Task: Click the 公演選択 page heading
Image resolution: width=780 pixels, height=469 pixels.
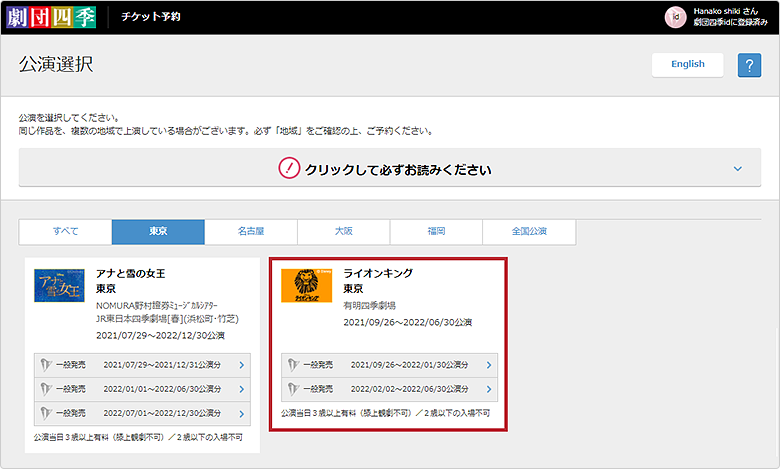Action: coord(56,64)
